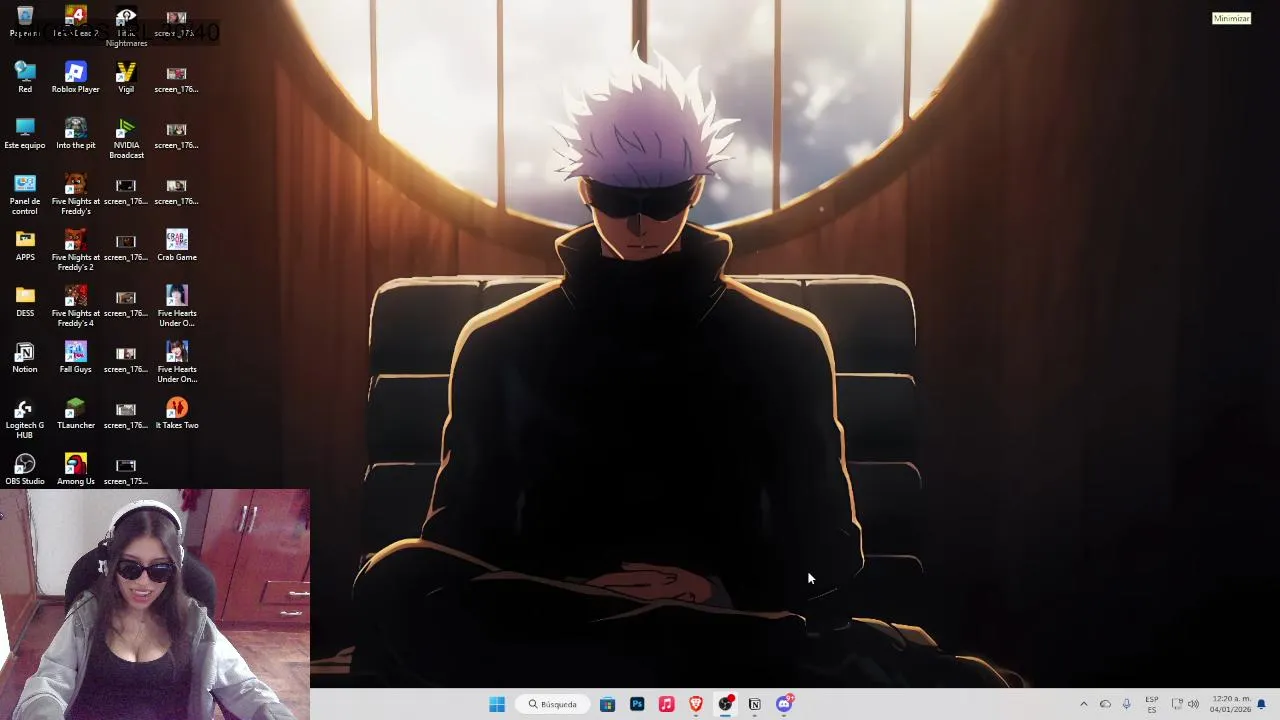This screenshot has height=720, width=1280.
Task: Open the music app taskbar icon
Action: pos(666,704)
